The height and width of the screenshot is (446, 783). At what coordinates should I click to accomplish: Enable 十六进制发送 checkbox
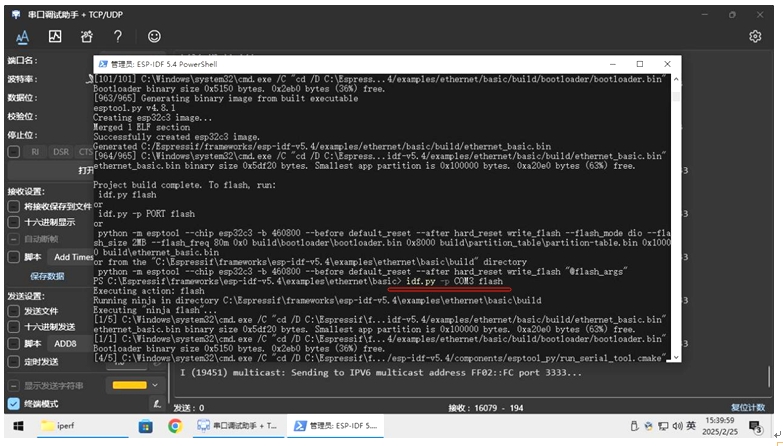pos(14,327)
